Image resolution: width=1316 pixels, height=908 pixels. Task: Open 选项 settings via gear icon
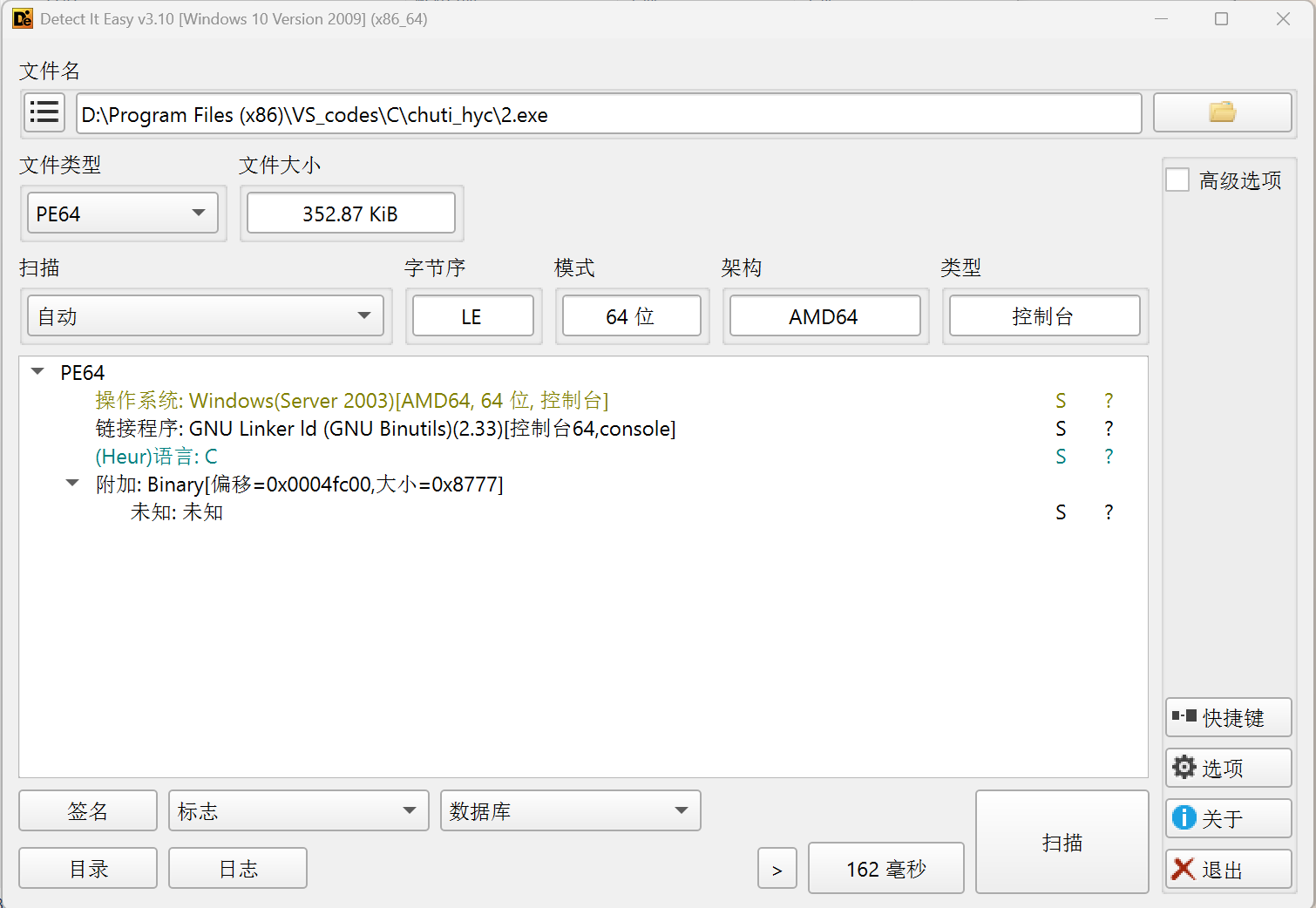tap(1228, 767)
